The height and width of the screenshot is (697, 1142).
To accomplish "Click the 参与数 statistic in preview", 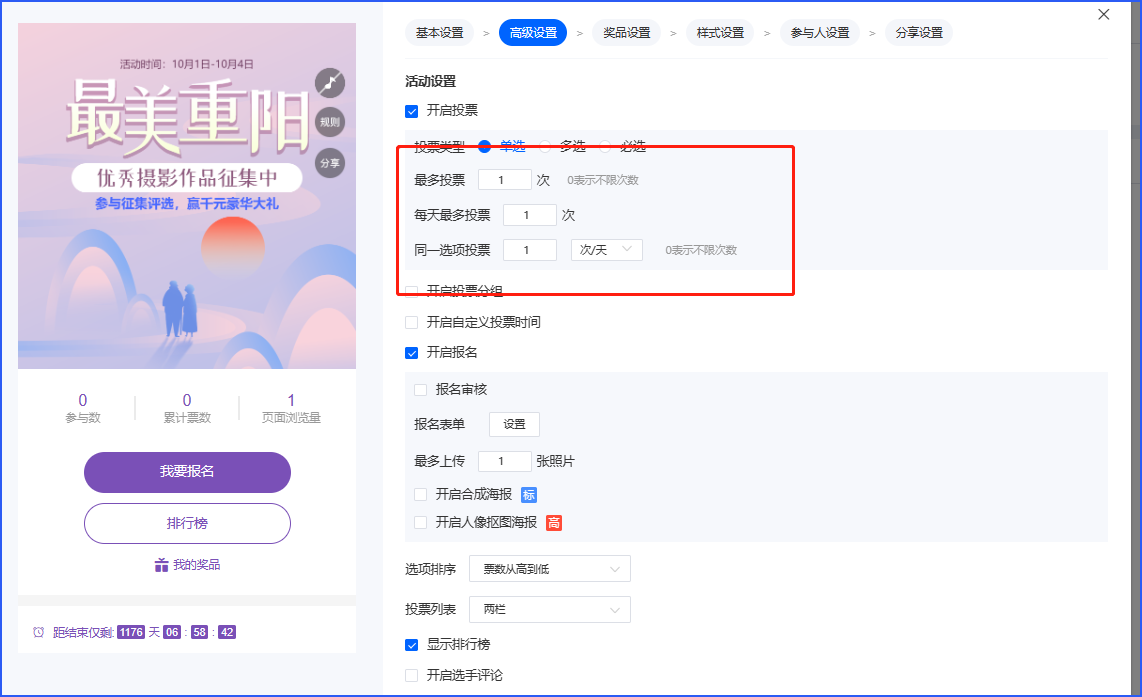I will [83, 409].
